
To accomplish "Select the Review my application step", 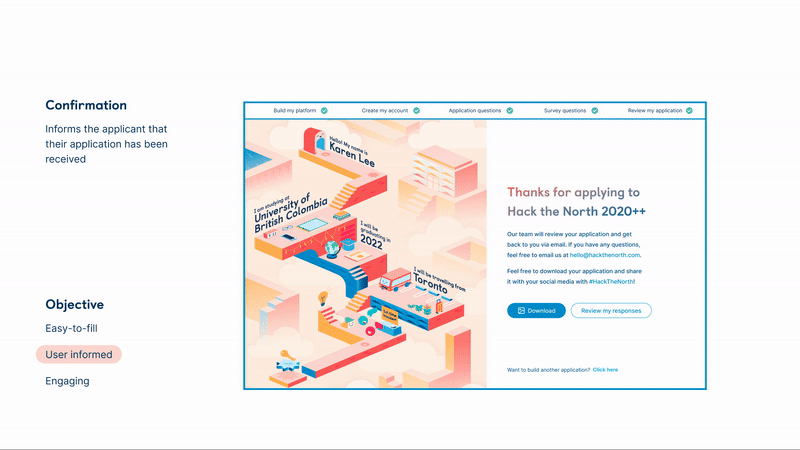I will pos(655,110).
